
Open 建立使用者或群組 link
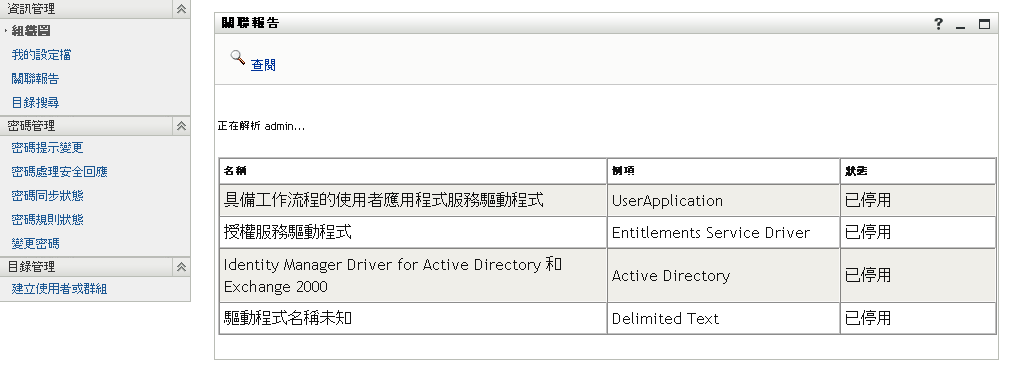click(x=59, y=289)
